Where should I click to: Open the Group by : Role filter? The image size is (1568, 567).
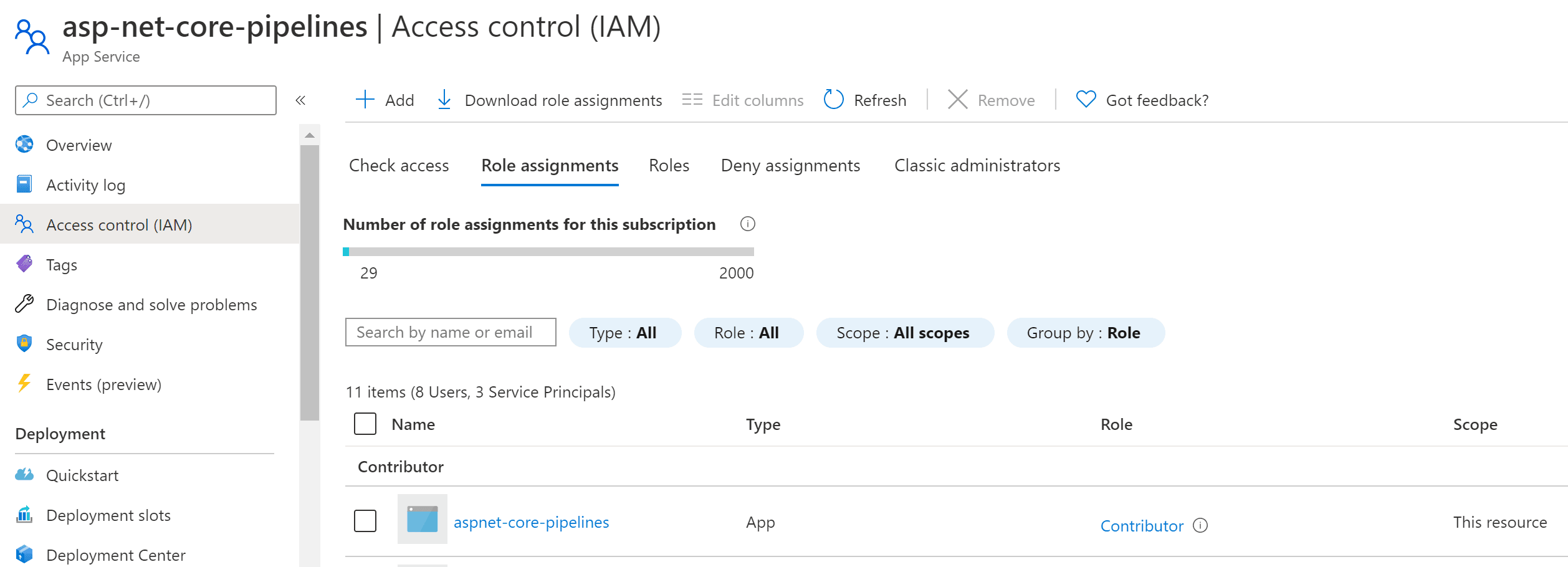(x=1086, y=333)
